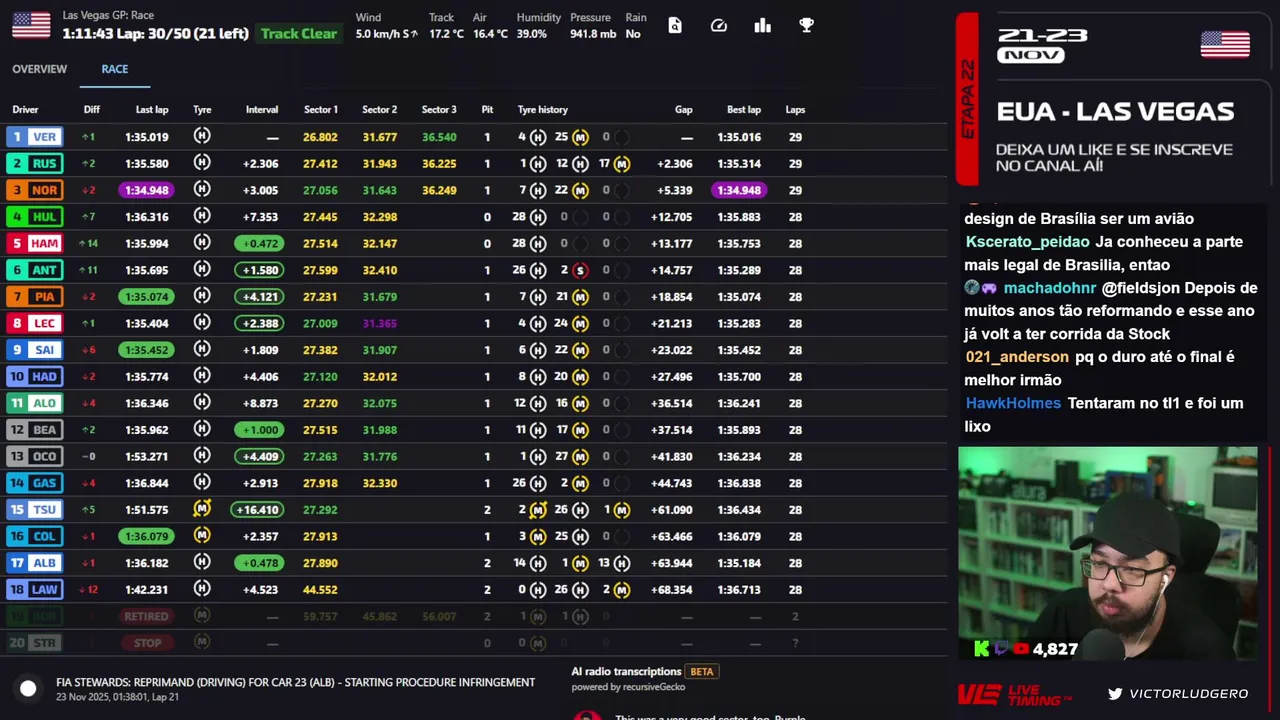Click the US flag on EUA banner
The width and height of the screenshot is (1280, 720).
pyautogui.click(x=1225, y=45)
